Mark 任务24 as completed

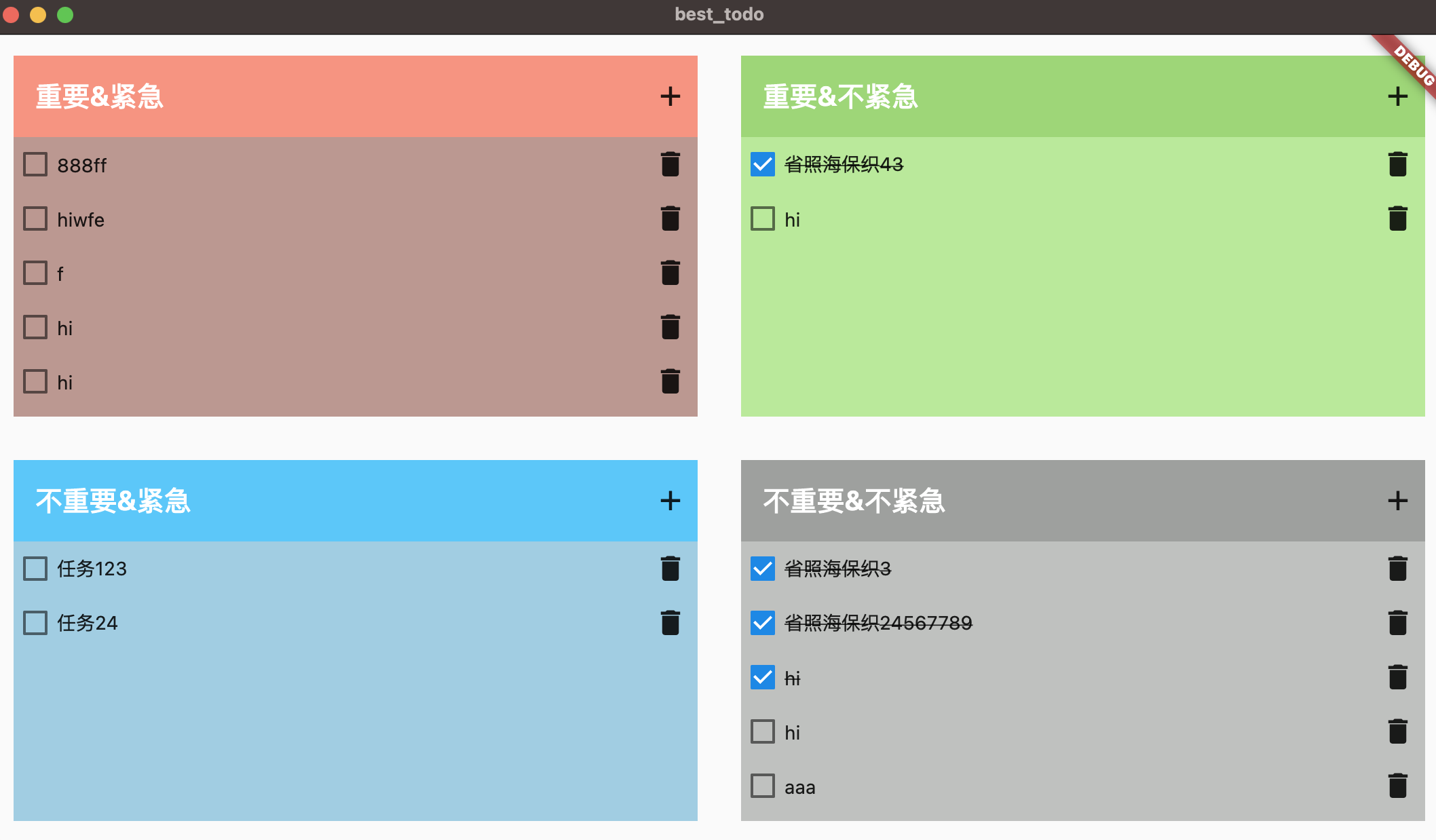35,623
